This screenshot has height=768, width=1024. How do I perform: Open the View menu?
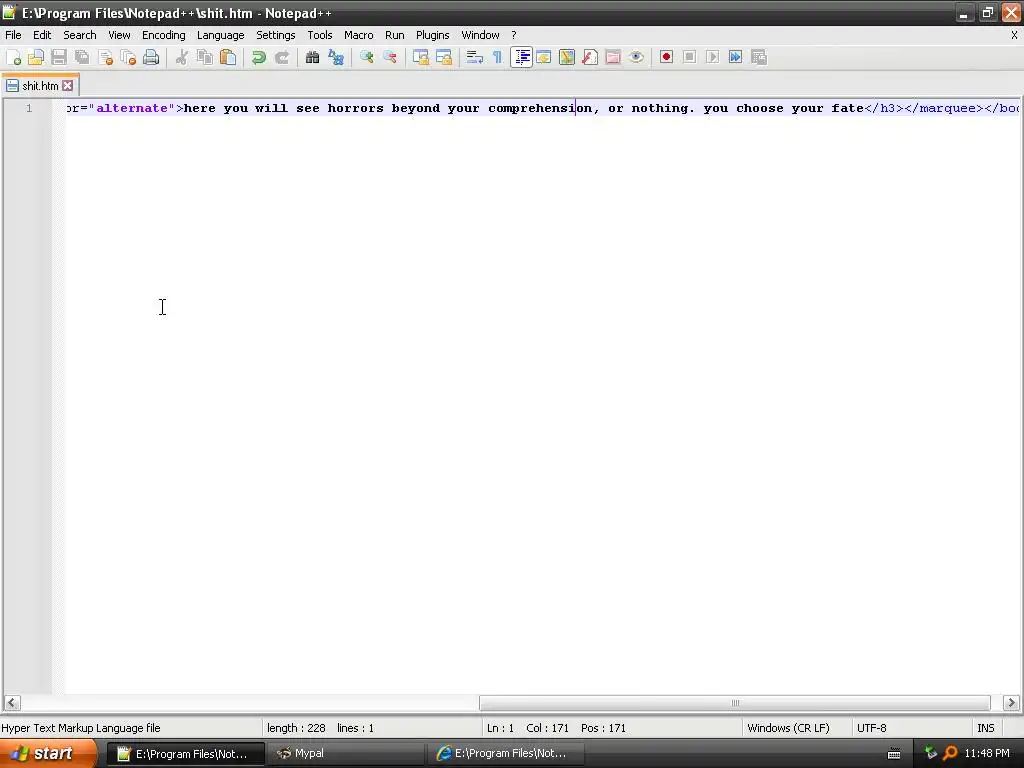click(119, 35)
